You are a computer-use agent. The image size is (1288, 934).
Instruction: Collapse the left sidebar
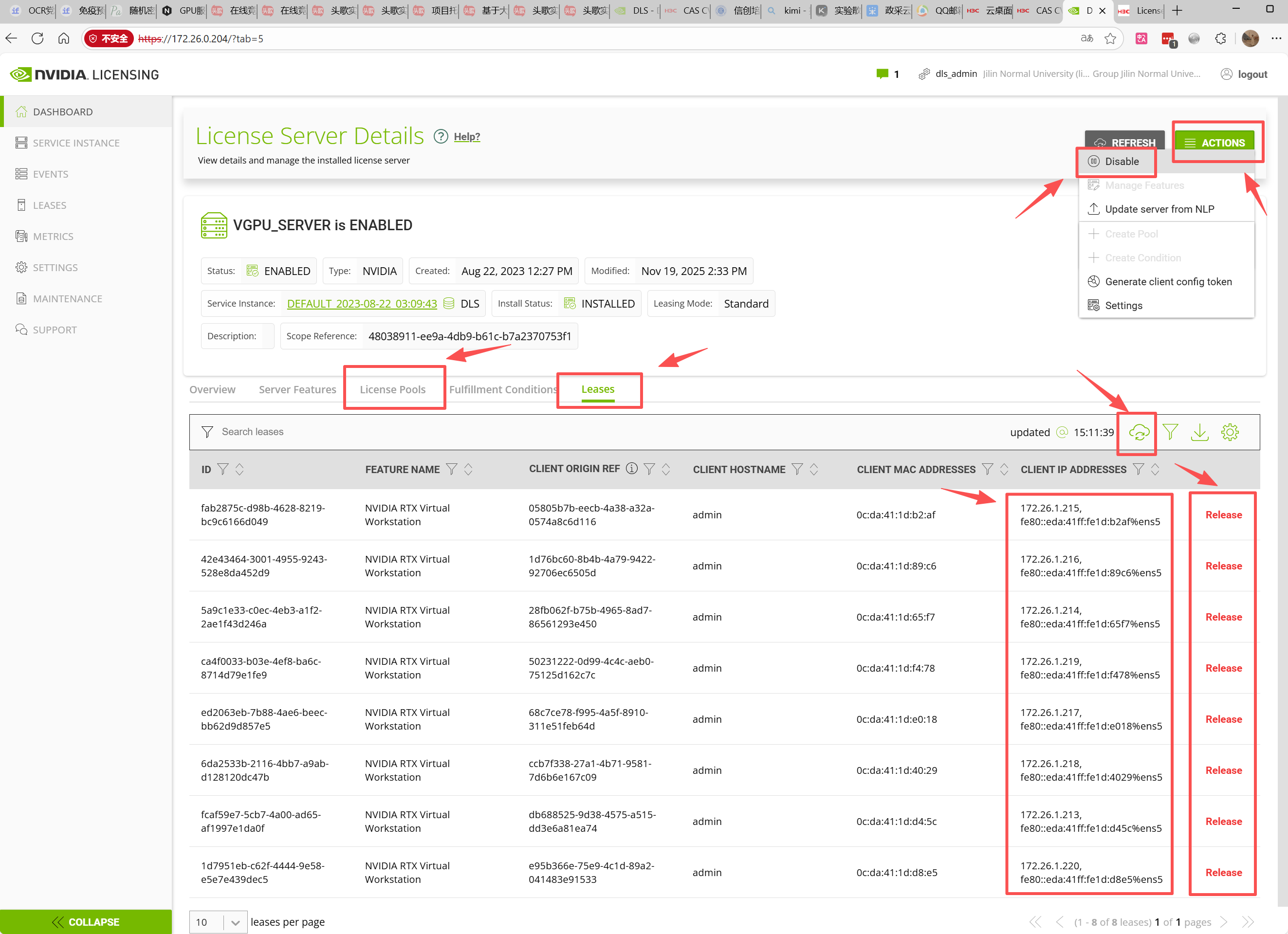86,921
